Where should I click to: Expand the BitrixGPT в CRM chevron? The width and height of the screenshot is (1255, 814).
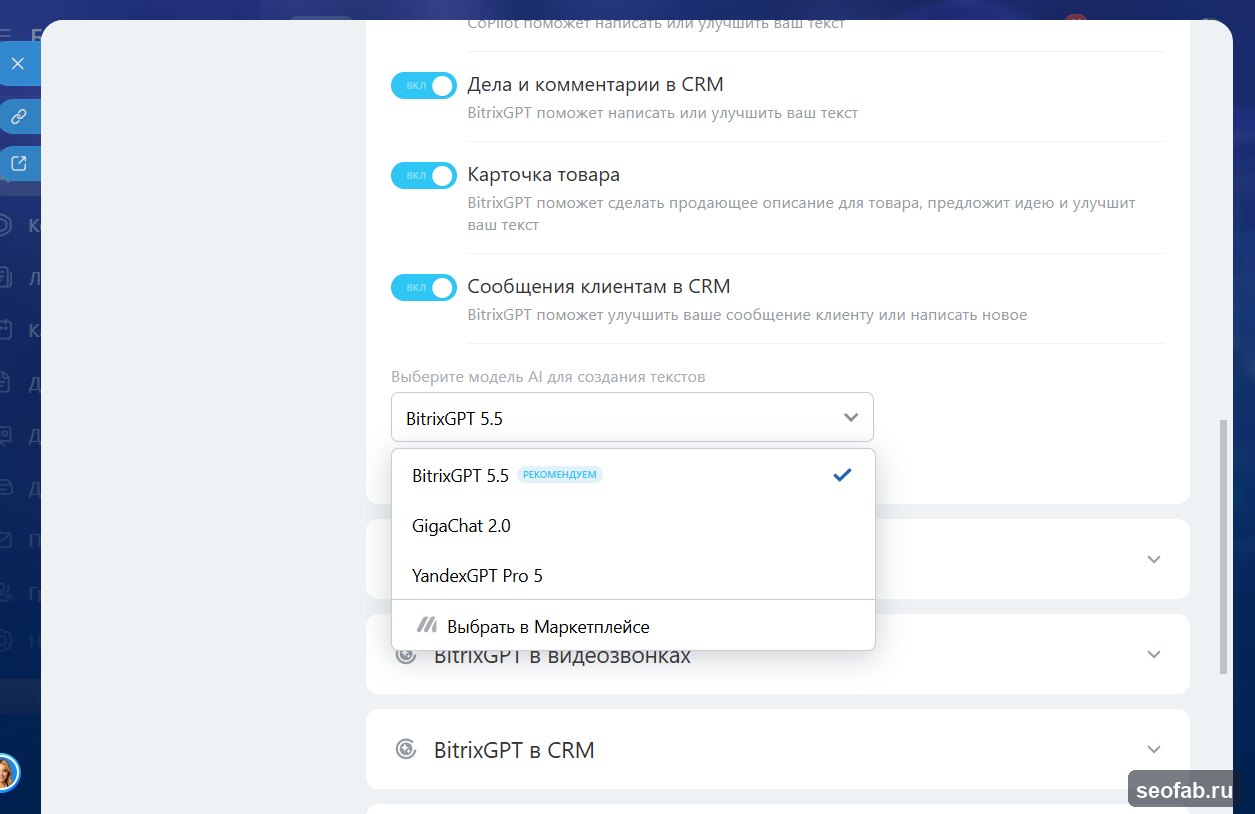point(1154,749)
